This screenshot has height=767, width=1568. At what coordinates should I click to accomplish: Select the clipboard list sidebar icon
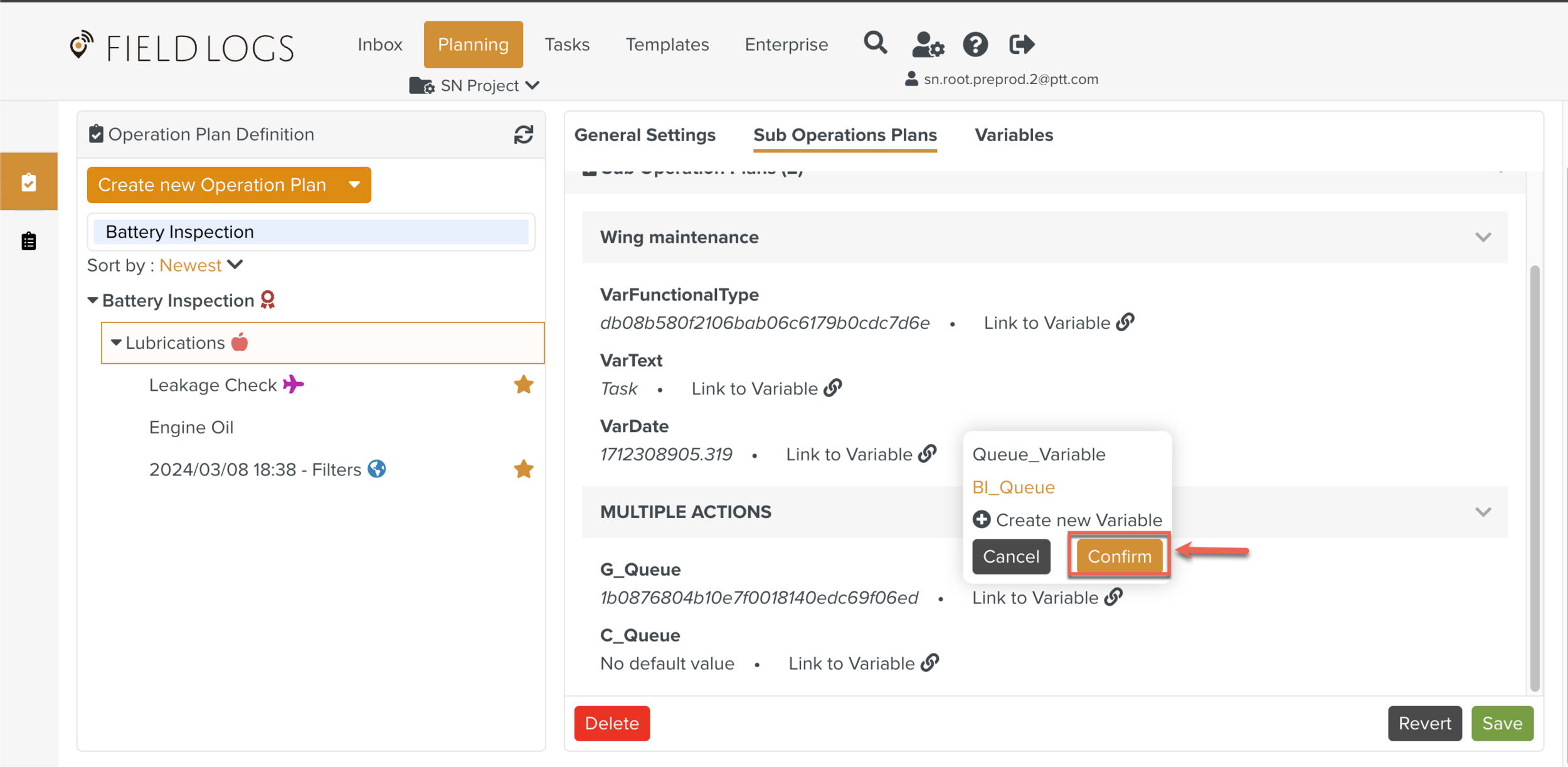pyautogui.click(x=29, y=241)
